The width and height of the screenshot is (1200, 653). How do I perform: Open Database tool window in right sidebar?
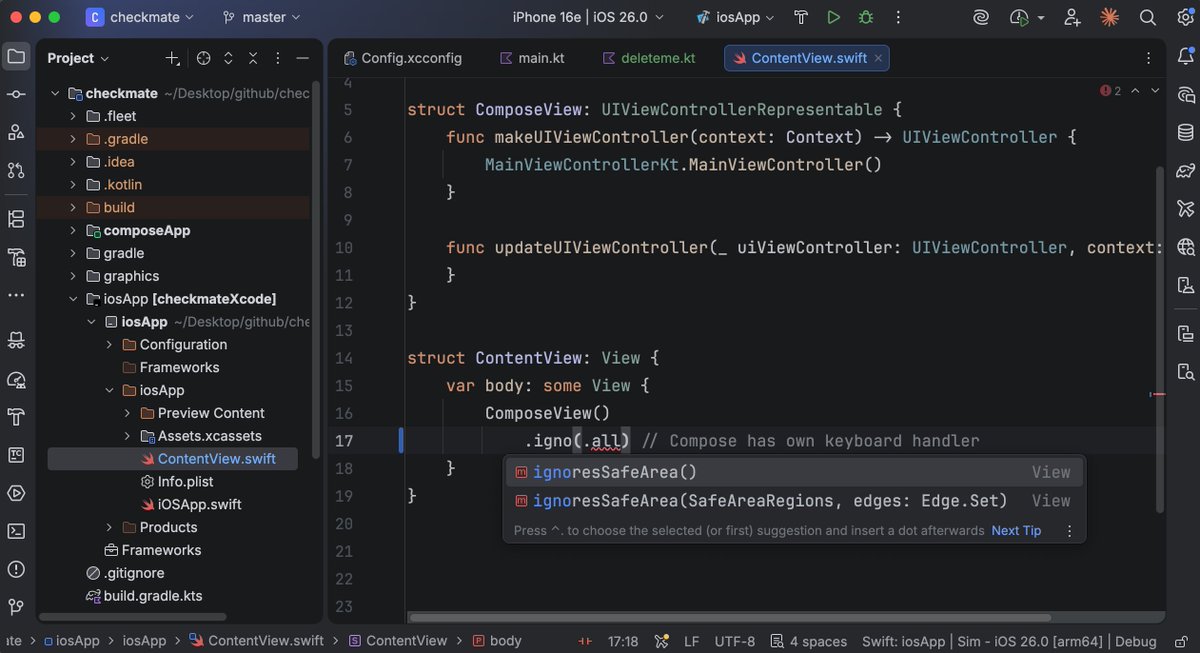pos(1186,132)
